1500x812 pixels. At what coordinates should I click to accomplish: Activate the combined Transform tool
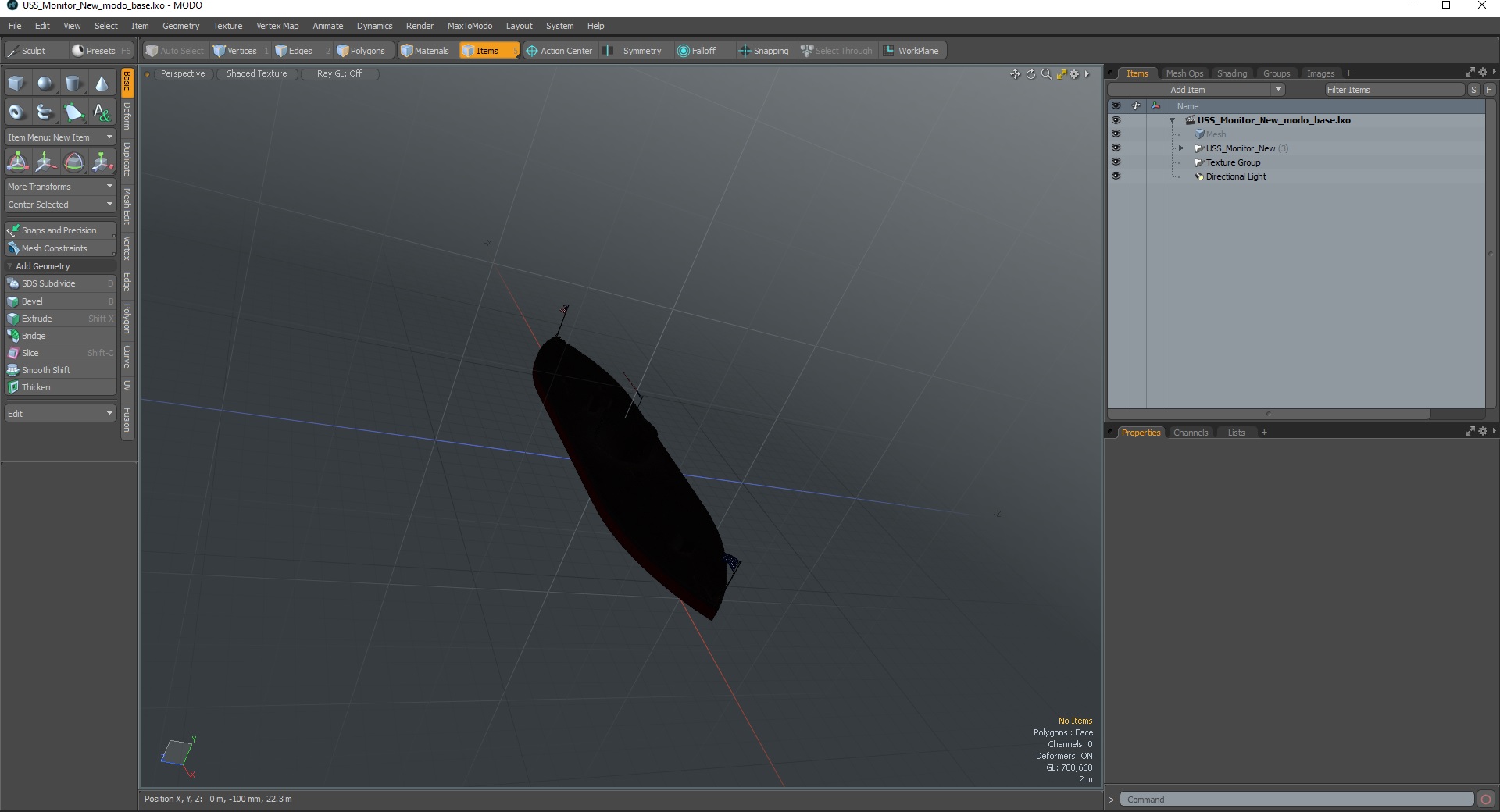pyautogui.click(x=17, y=162)
